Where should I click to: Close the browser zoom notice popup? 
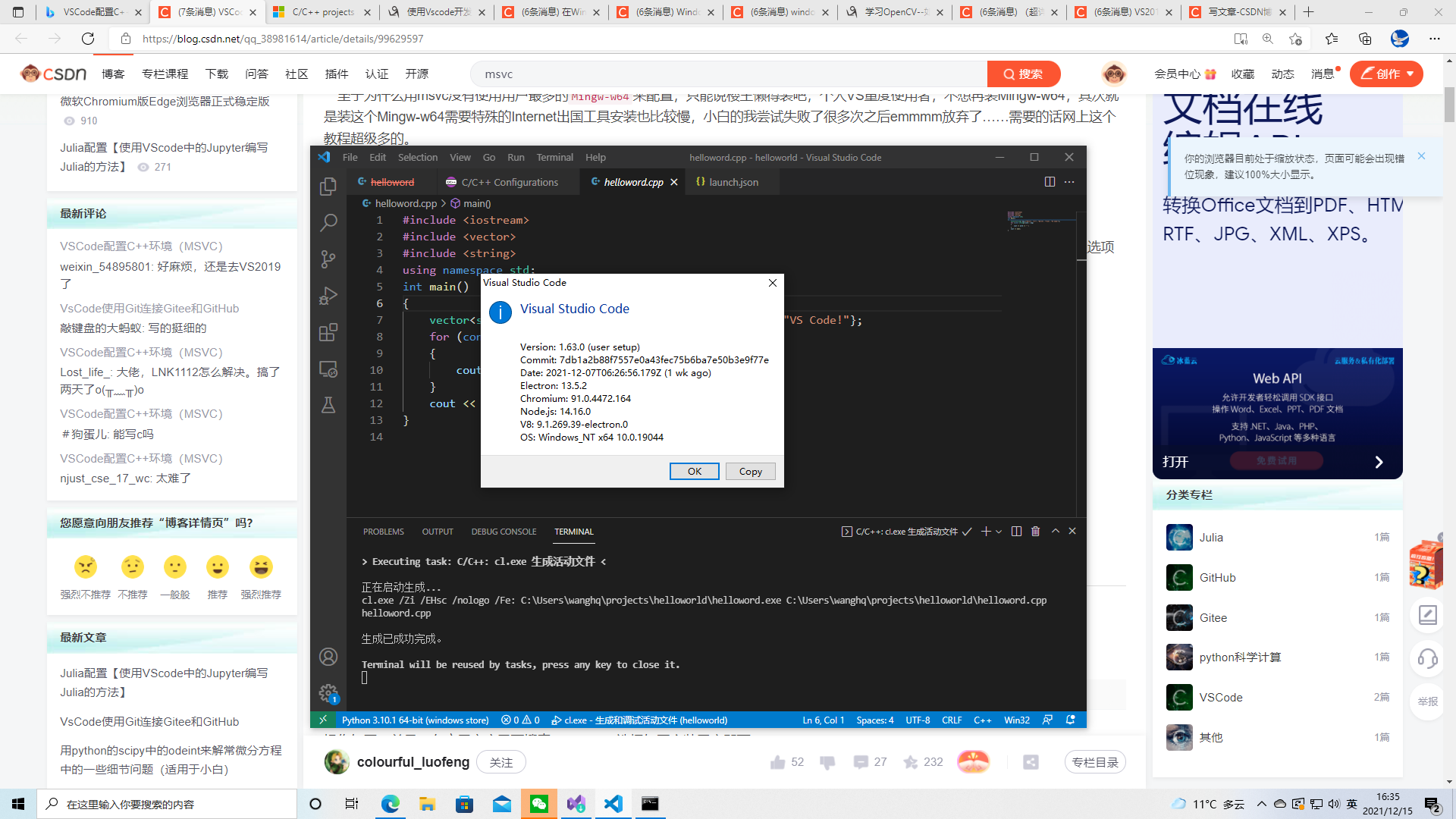click(x=1422, y=156)
